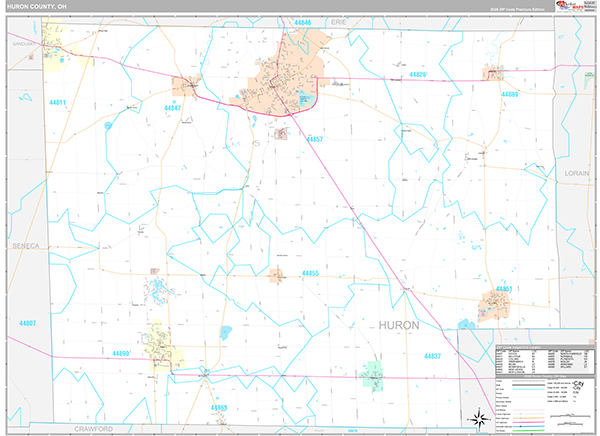Select ZIP code label 44846
The image size is (600, 436).
302,23
